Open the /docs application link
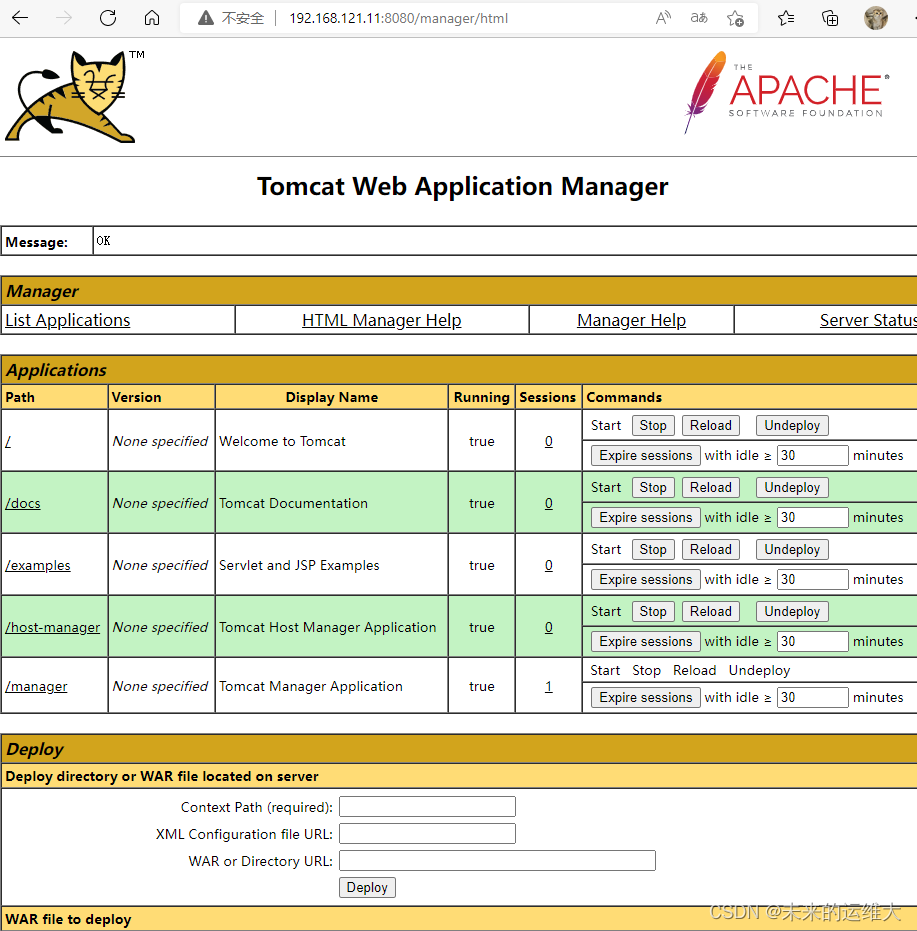This screenshot has height=931, width=917. pos(23,504)
